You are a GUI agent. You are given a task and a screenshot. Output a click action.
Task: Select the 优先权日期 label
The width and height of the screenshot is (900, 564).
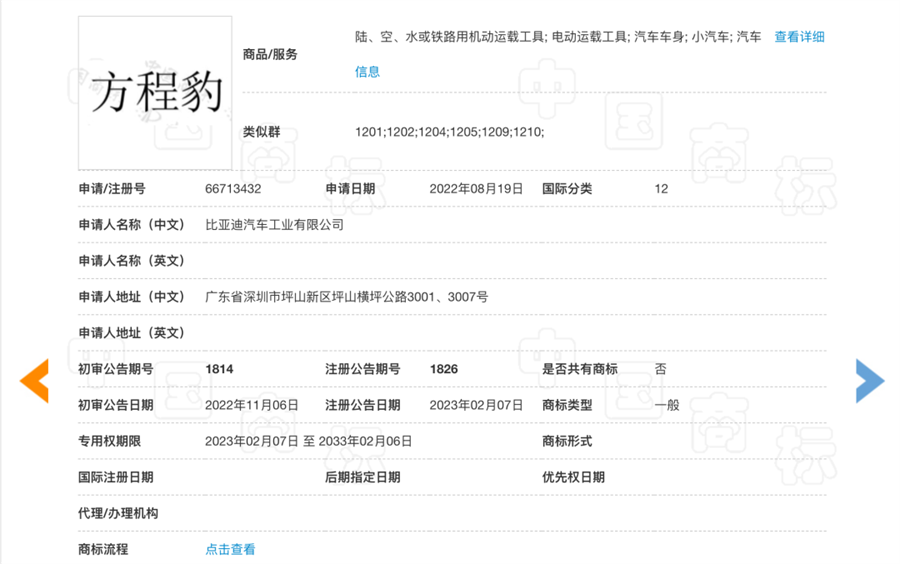(573, 477)
